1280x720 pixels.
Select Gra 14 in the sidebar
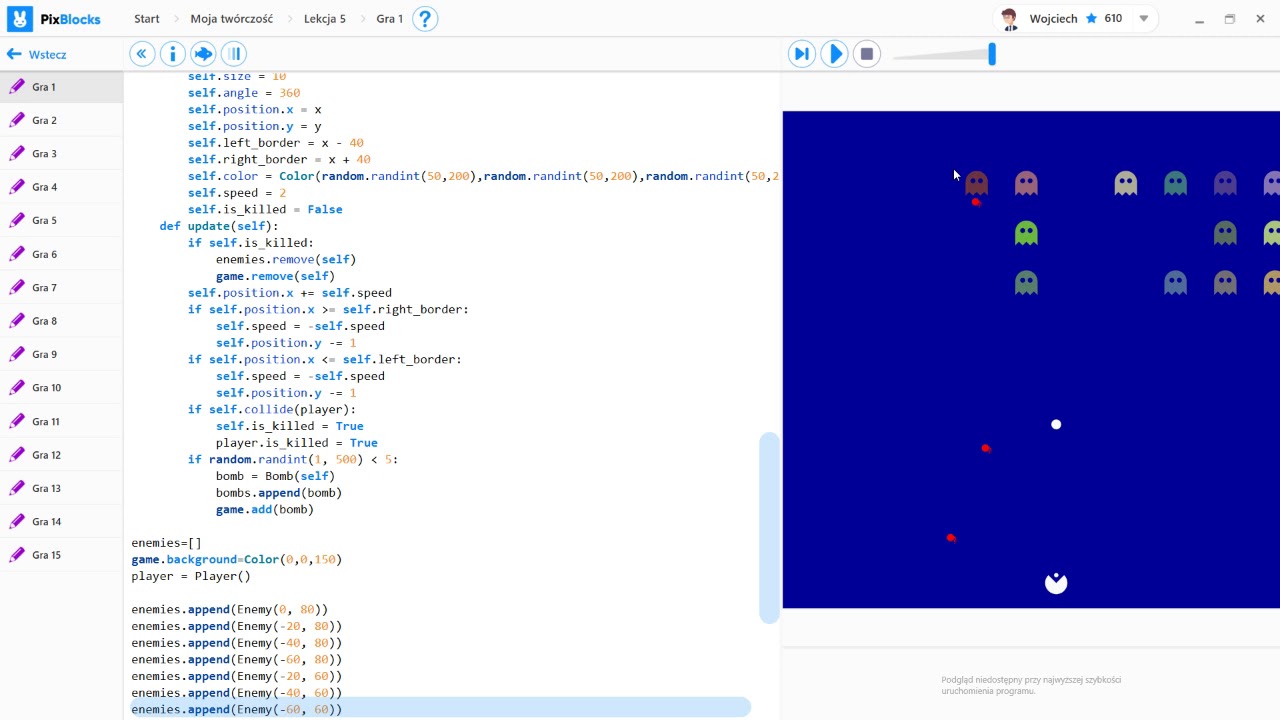pos(61,522)
